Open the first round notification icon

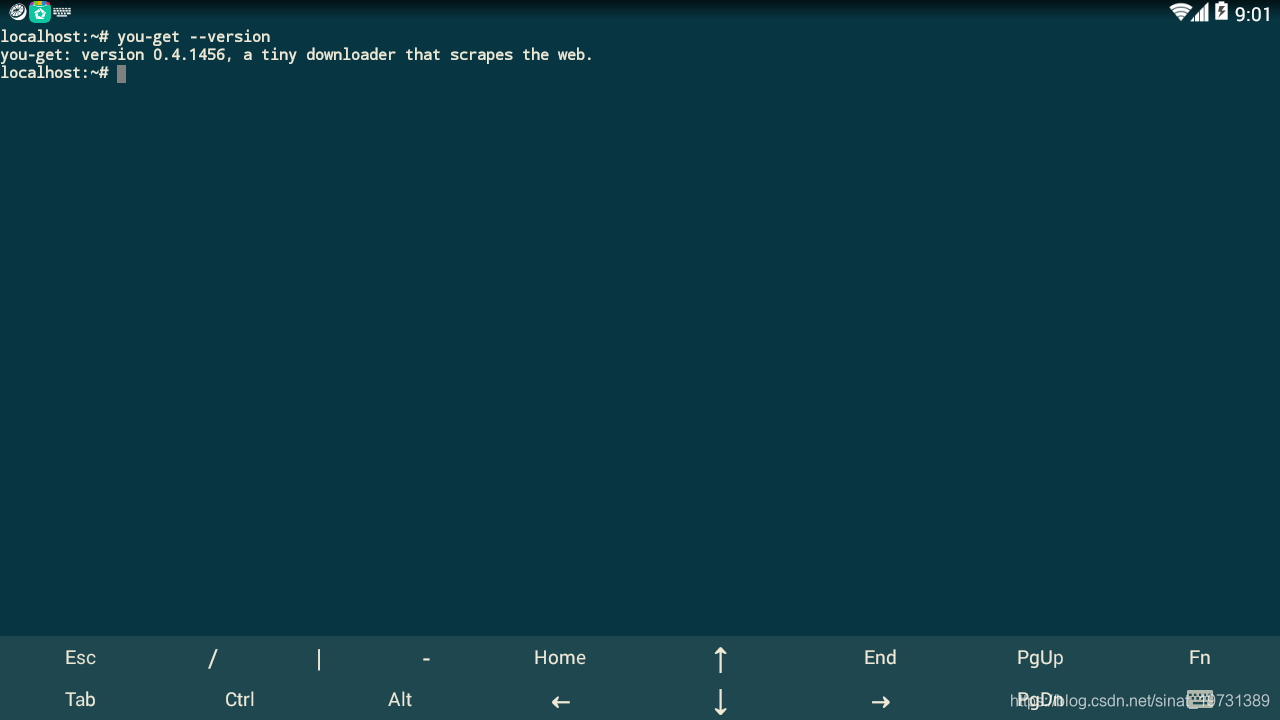coord(18,12)
